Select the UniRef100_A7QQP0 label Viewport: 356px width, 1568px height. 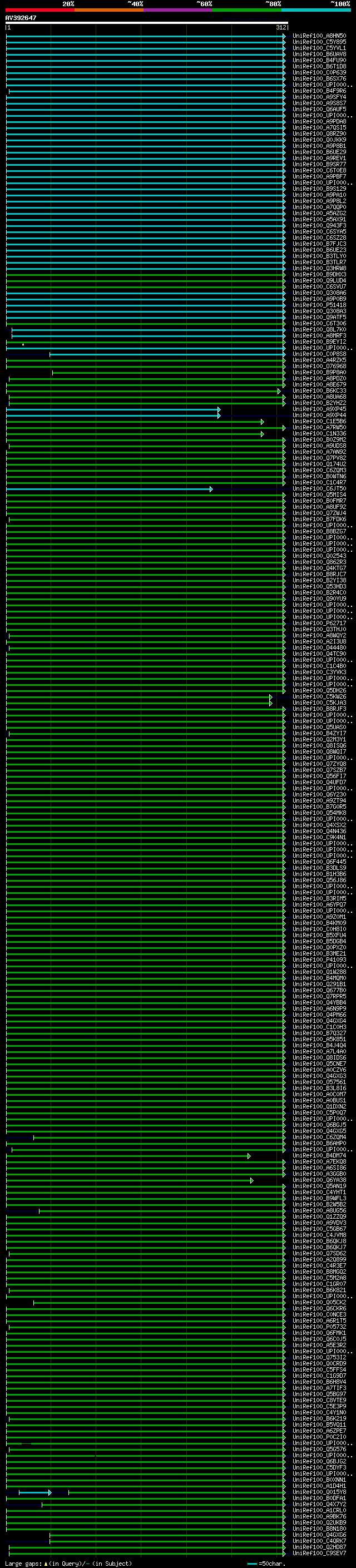[x=319, y=207]
